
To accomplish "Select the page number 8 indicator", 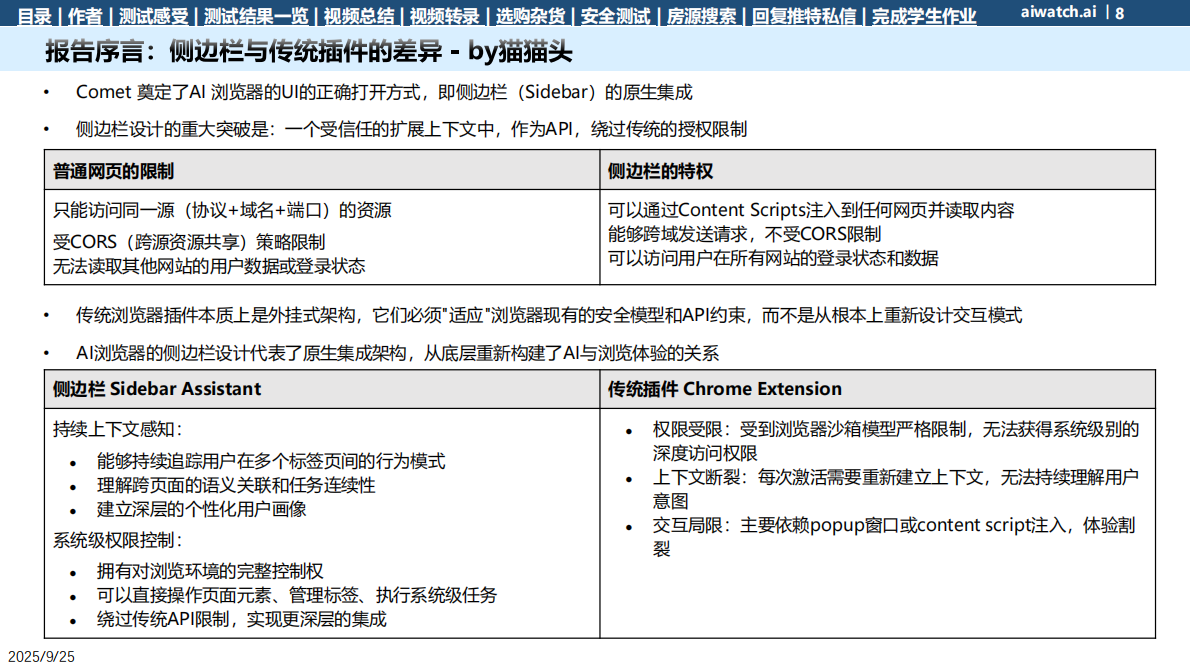I will coord(1120,14).
